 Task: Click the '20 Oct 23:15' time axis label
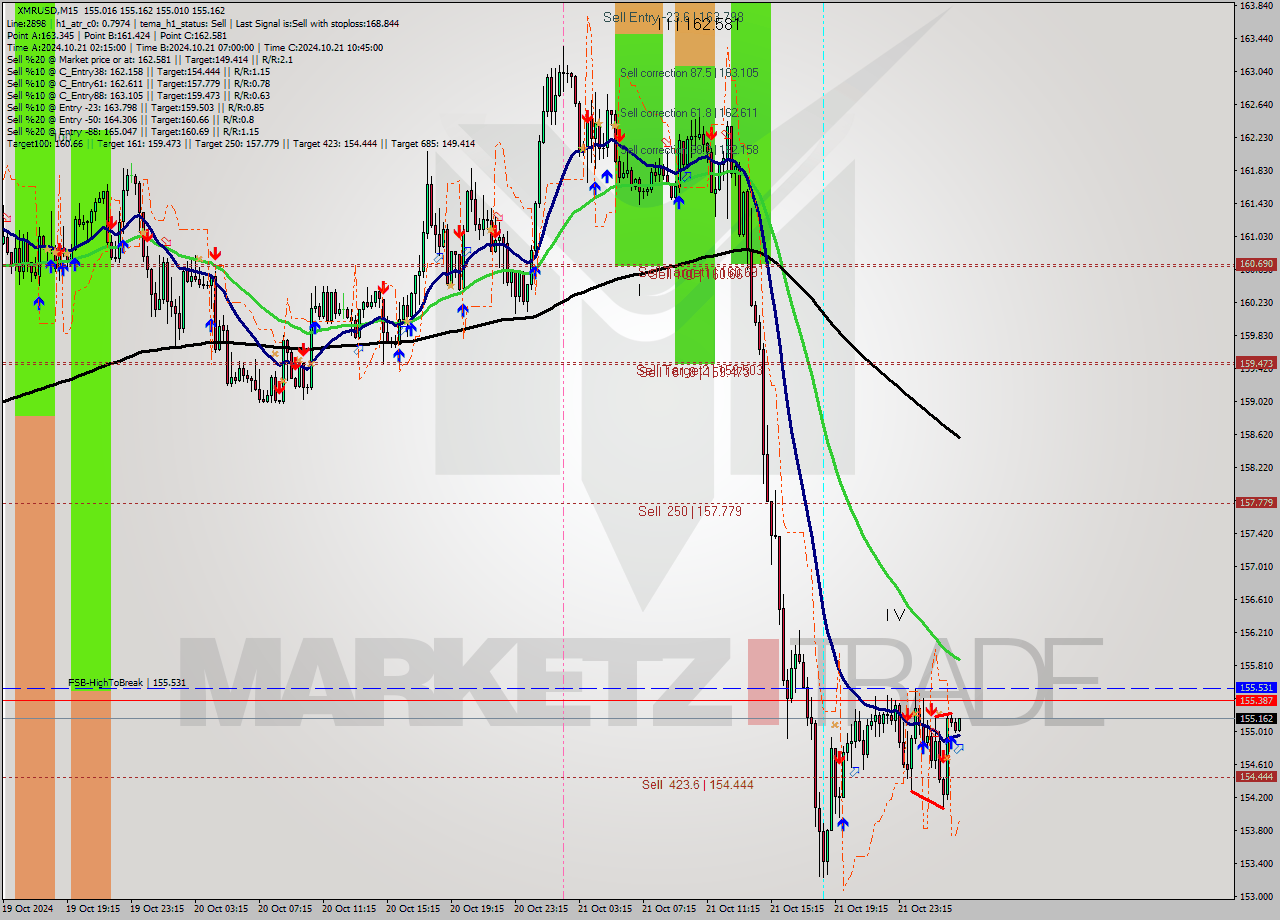click(541, 909)
